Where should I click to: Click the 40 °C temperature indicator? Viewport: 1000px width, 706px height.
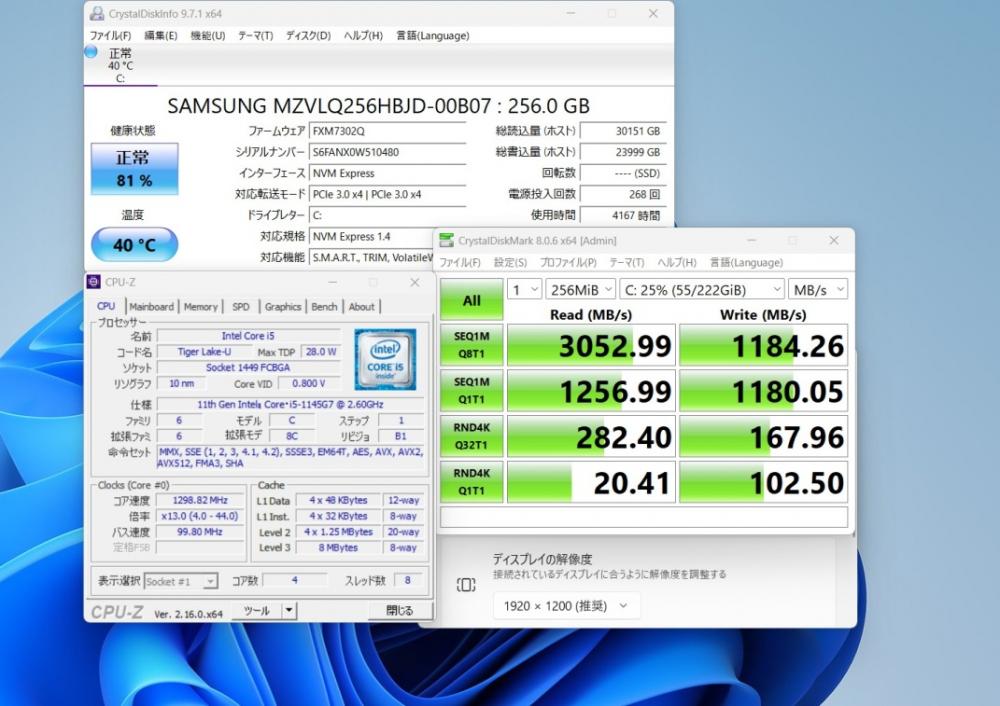(x=134, y=245)
